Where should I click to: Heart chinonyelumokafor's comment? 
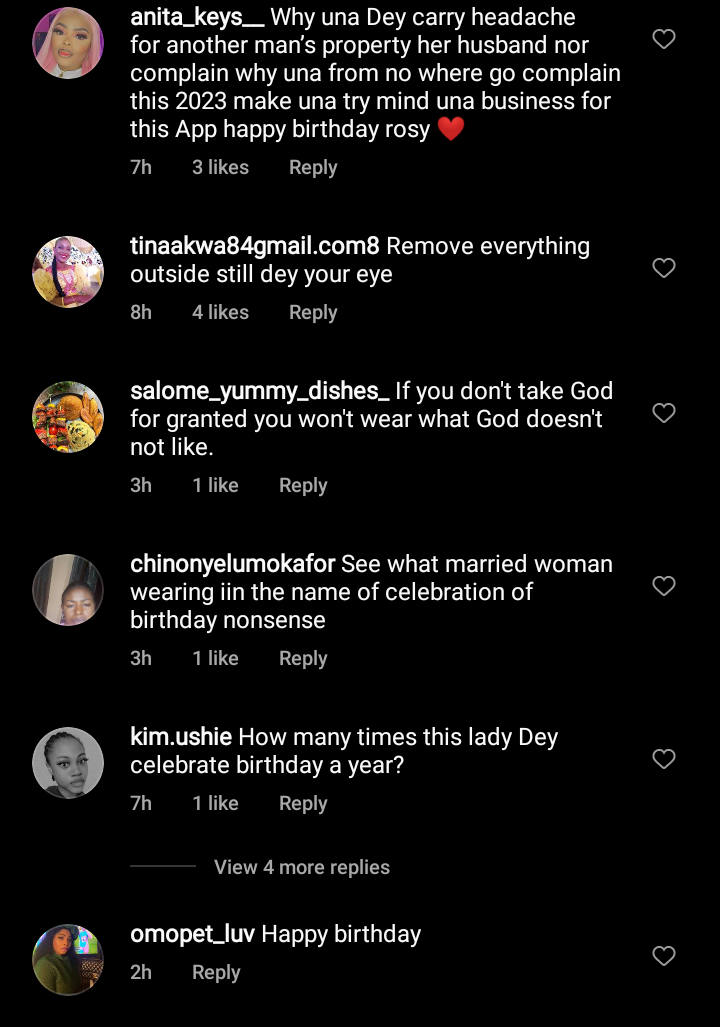coord(663,586)
